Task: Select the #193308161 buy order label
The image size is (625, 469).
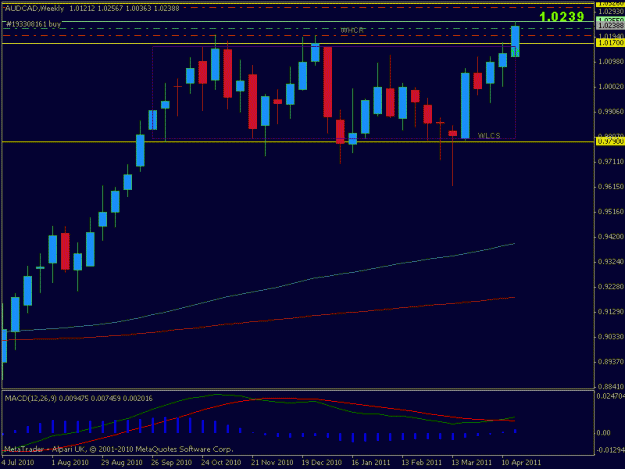Action: [33, 24]
